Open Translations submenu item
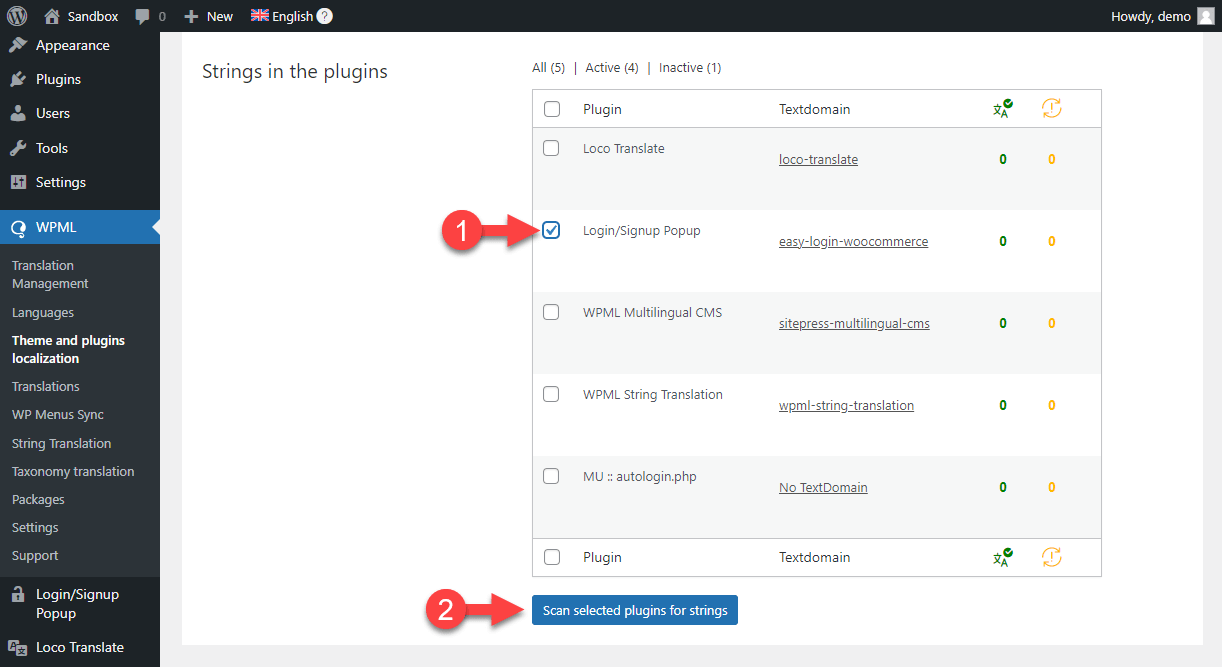The image size is (1222, 667). (x=46, y=386)
